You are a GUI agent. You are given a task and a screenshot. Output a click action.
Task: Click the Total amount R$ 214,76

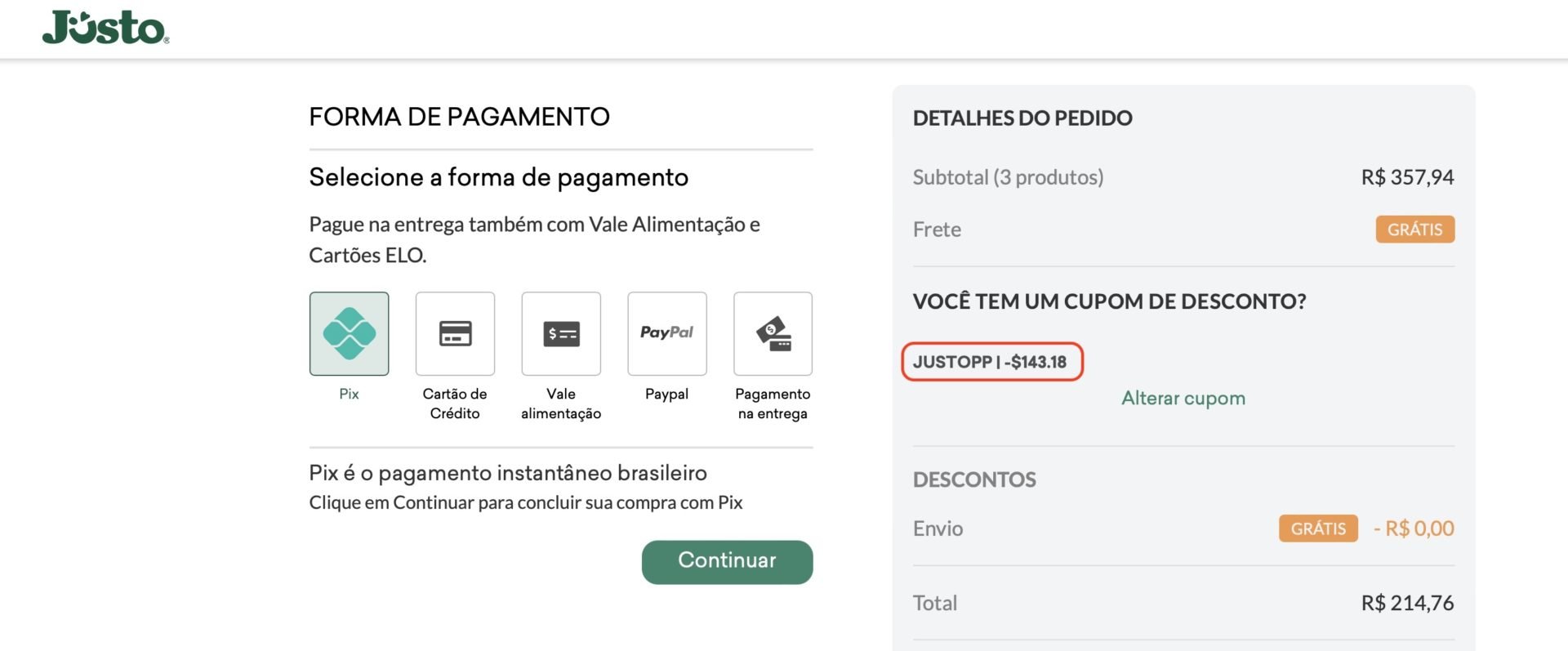click(x=1407, y=603)
